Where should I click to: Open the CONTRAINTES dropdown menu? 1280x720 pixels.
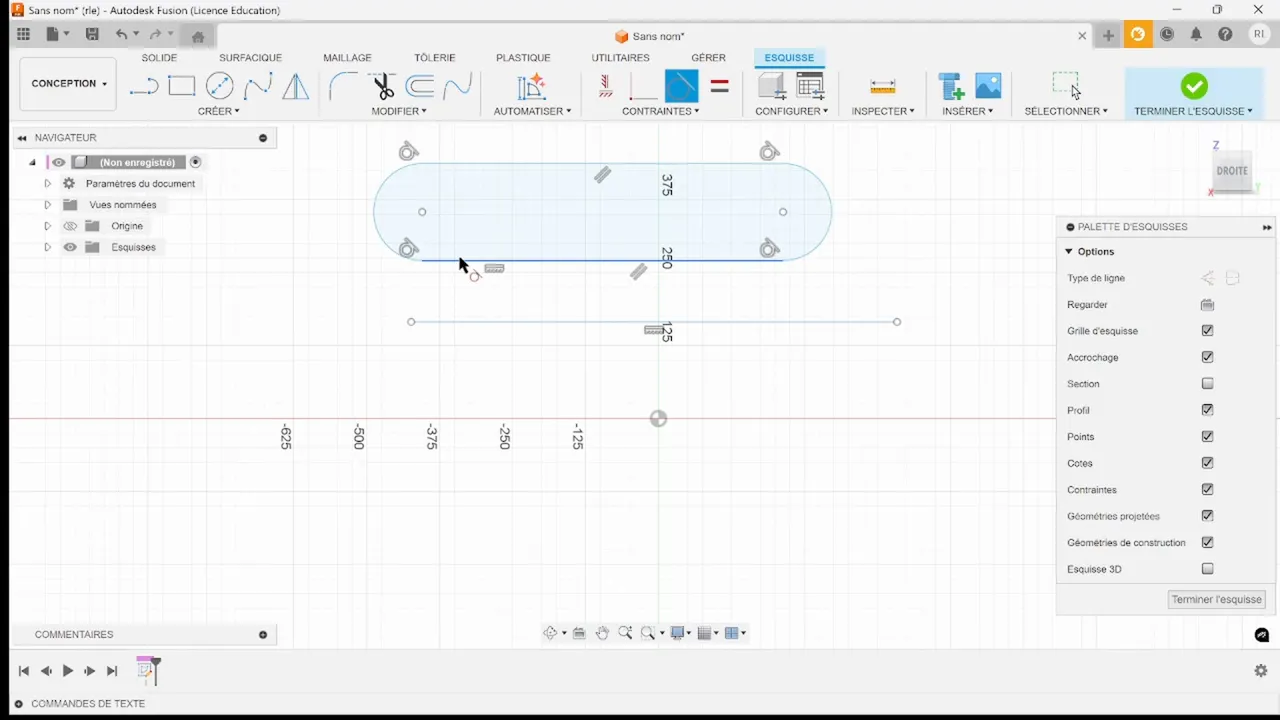pyautogui.click(x=660, y=111)
